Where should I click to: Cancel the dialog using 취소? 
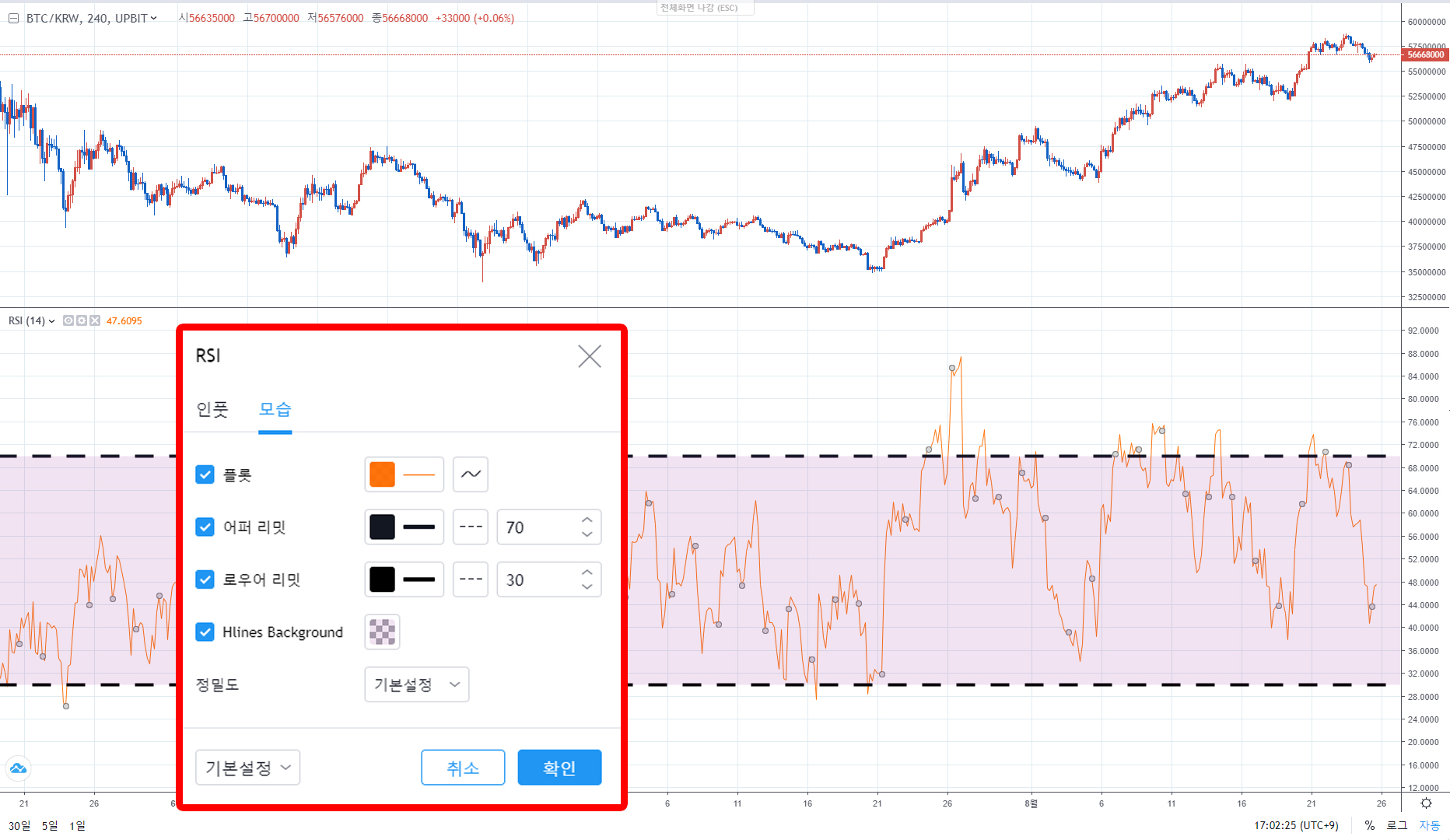[x=463, y=768]
